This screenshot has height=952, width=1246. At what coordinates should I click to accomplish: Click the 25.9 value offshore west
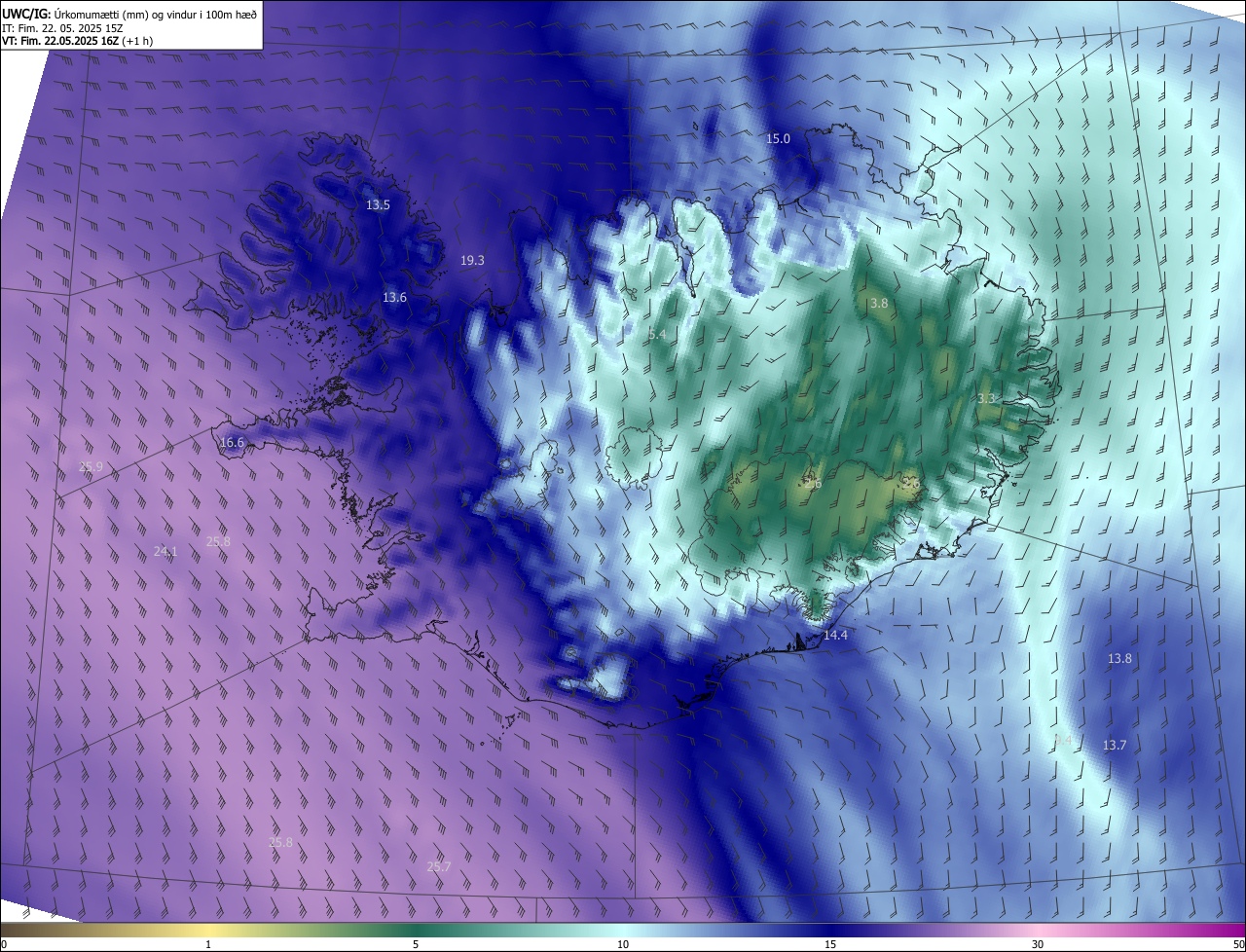91,467
